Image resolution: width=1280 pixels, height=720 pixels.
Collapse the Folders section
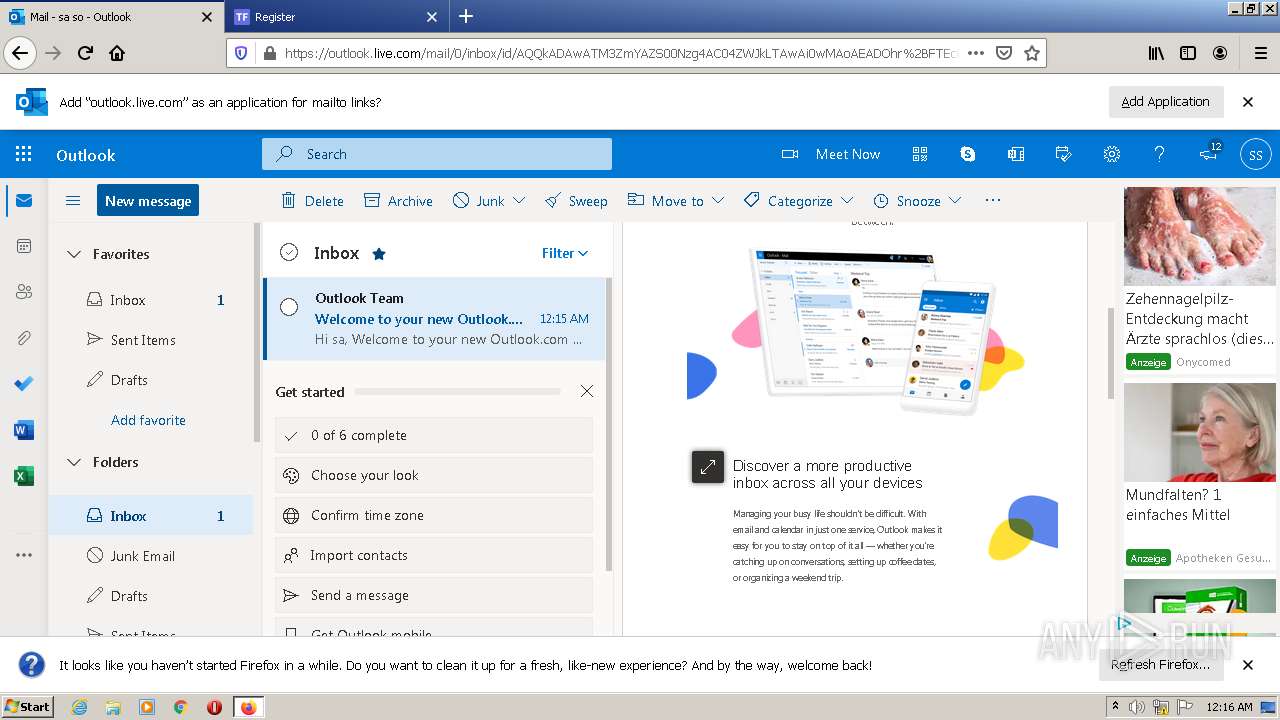[73, 462]
